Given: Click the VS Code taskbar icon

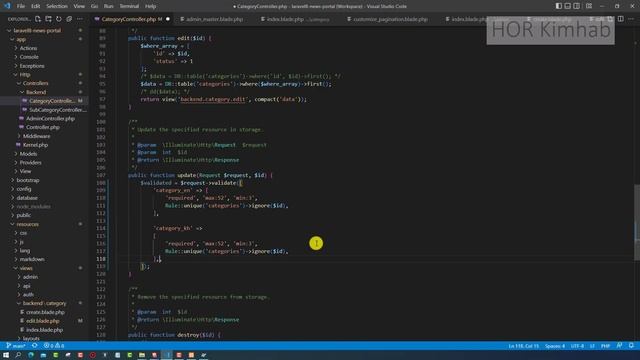Looking at the screenshot, I should click(167, 355).
